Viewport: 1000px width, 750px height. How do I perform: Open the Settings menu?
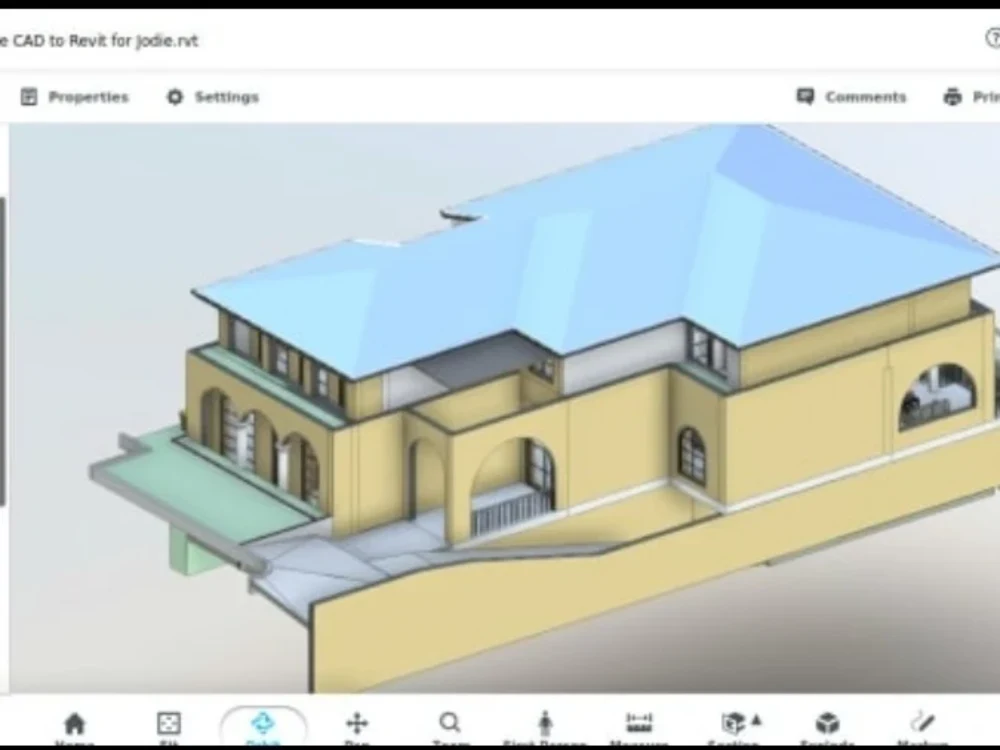(228, 97)
